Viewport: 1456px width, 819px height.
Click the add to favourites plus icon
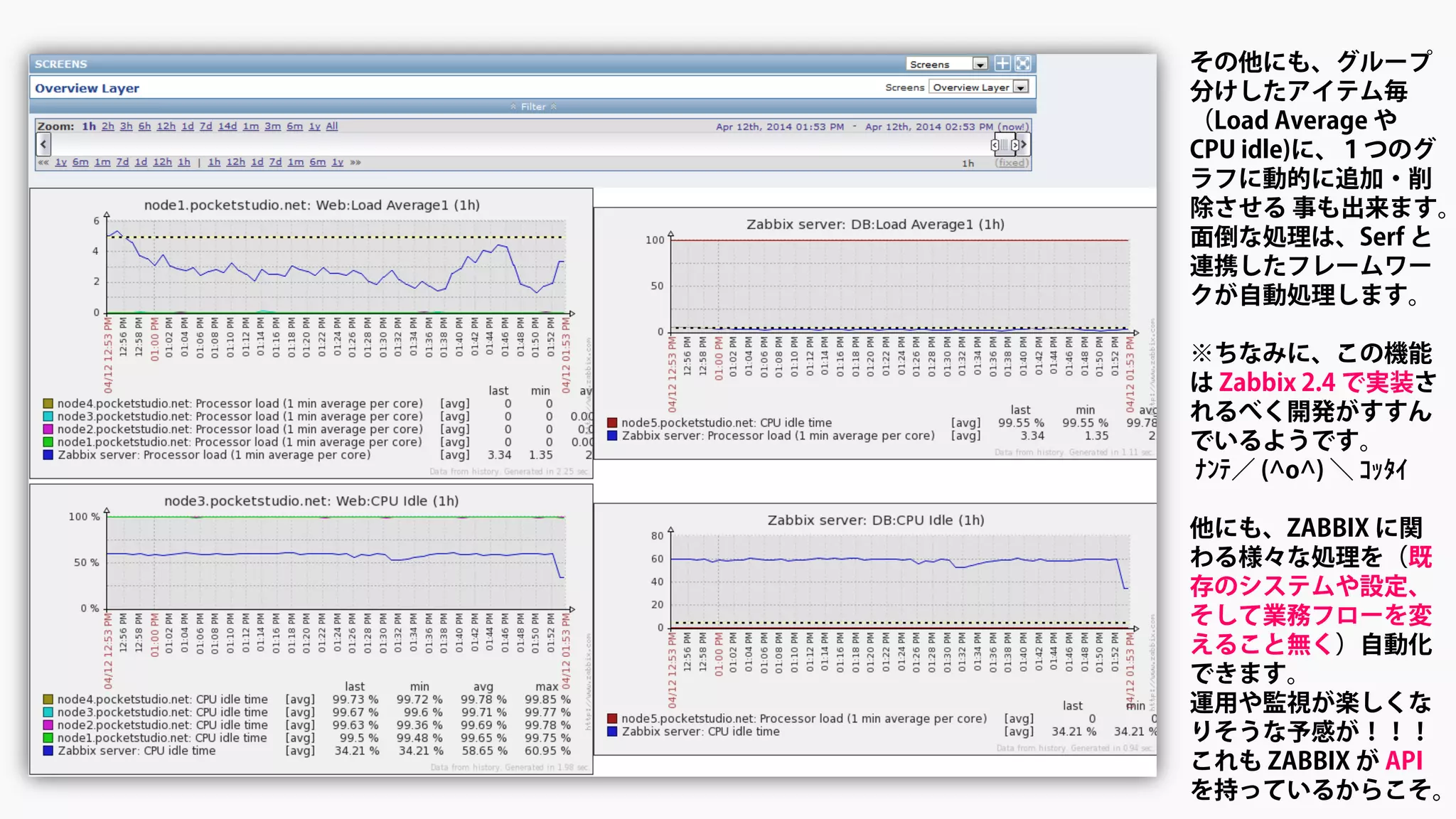pyautogui.click(x=1002, y=64)
